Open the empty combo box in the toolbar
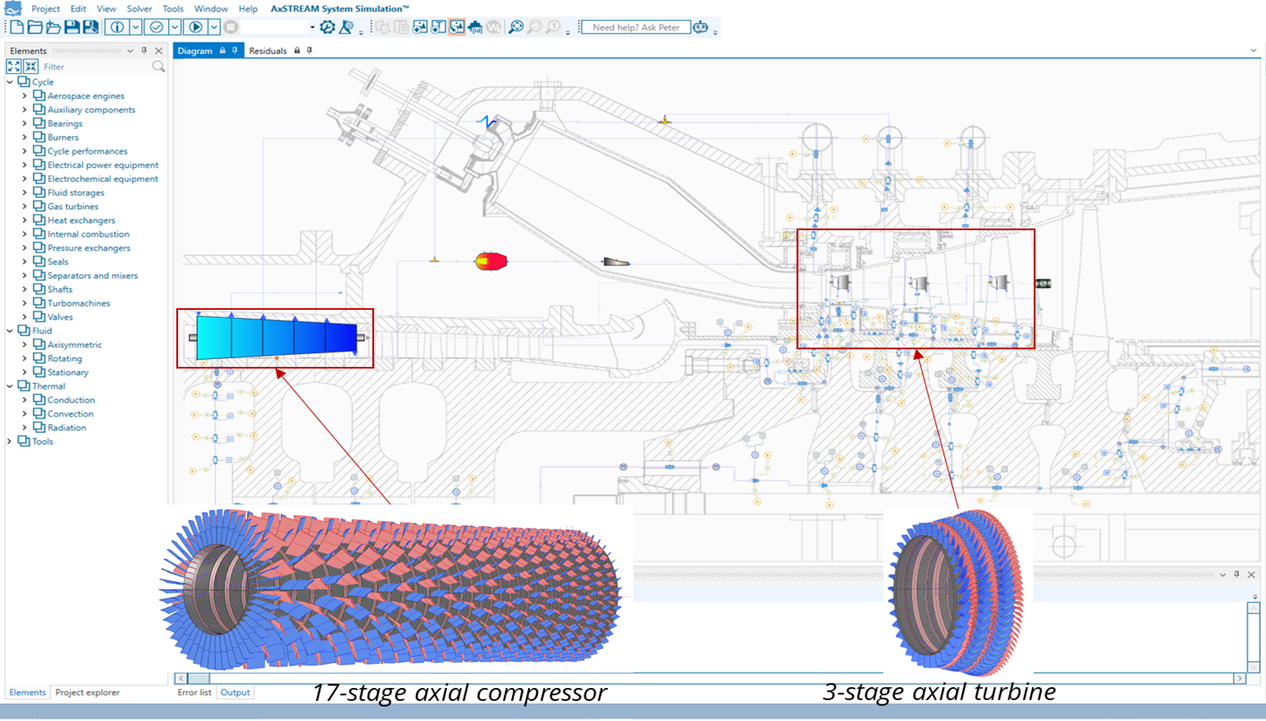Image resolution: width=1266 pixels, height=721 pixels. (x=279, y=27)
